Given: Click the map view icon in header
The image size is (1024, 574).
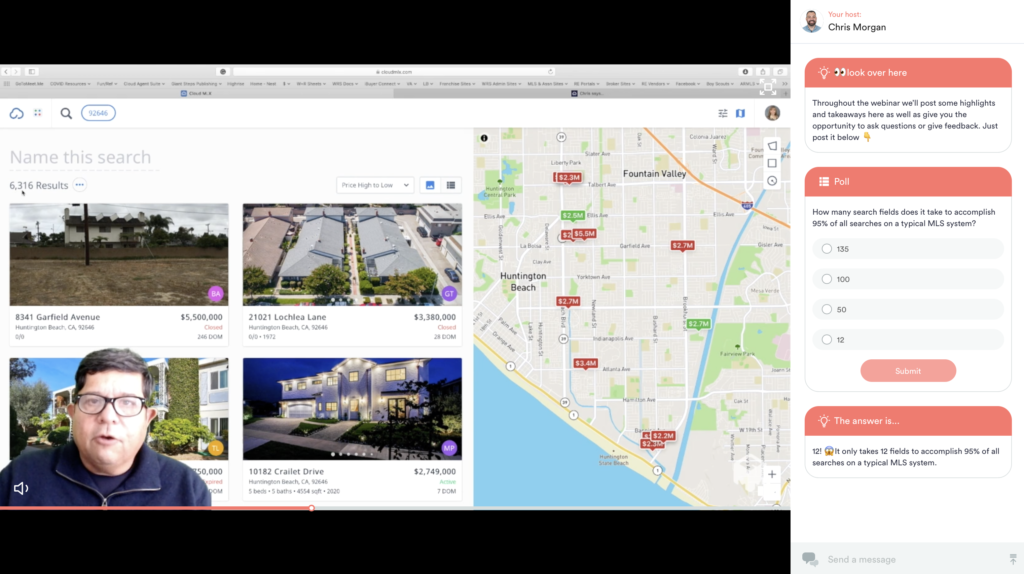Looking at the screenshot, I should point(740,113).
